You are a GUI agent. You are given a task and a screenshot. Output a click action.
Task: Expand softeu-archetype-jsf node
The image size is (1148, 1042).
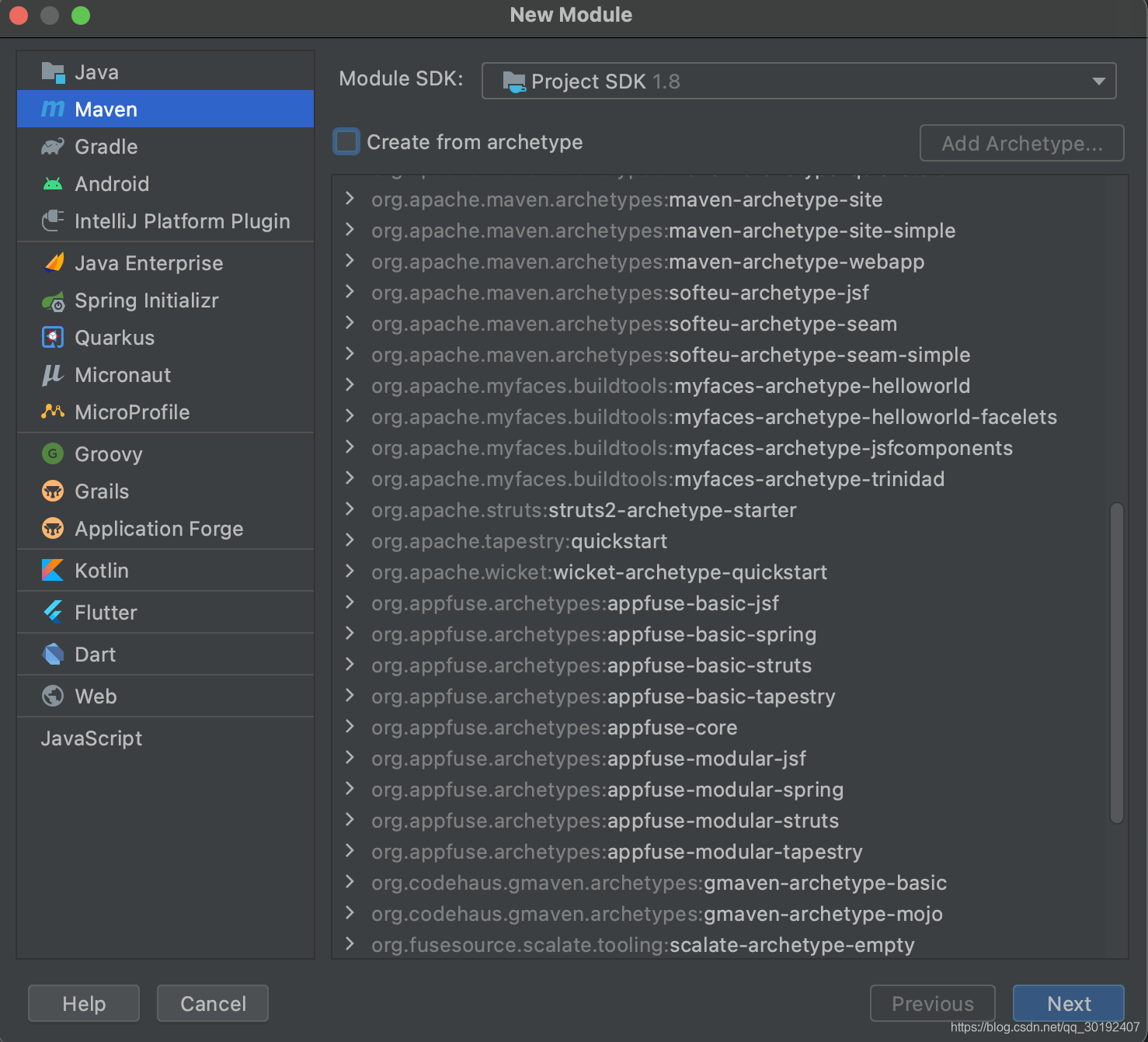[x=350, y=293]
